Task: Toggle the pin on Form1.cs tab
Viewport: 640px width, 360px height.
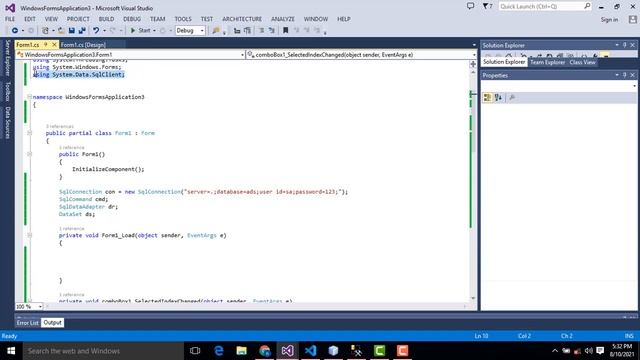Action: (46, 44)
